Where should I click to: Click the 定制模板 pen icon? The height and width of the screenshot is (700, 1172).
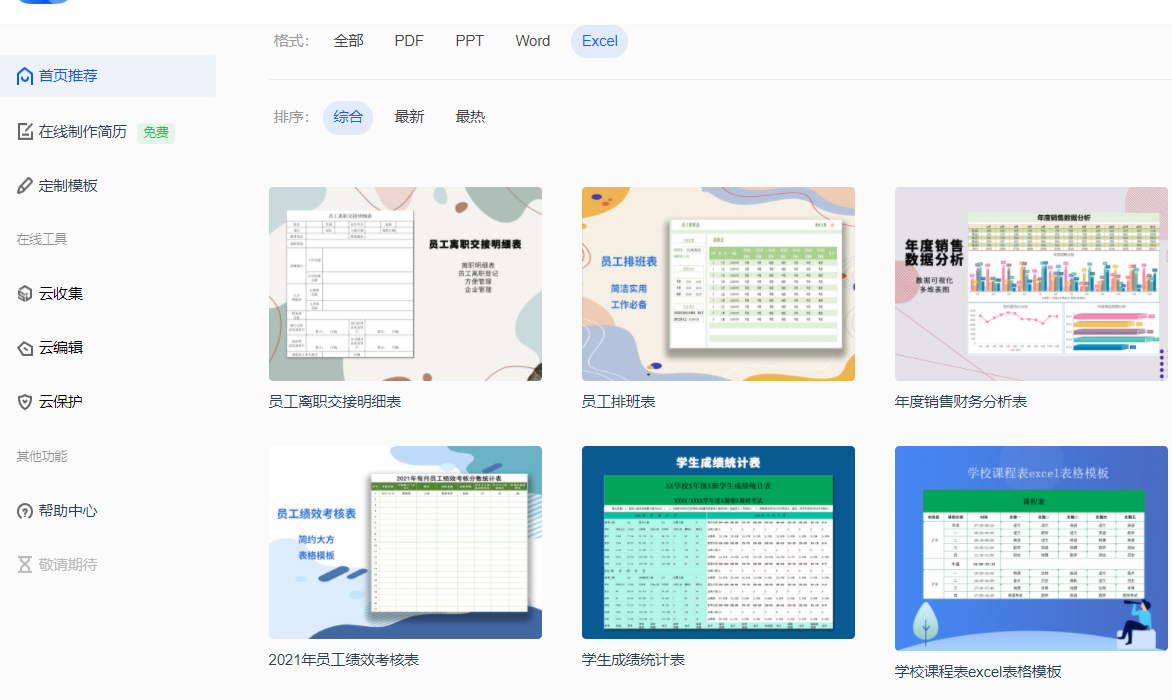(25, 185)
